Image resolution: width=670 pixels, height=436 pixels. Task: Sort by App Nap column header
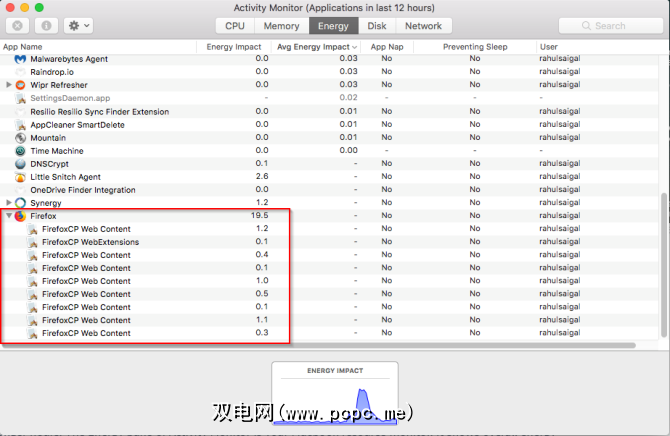pyautogui.click(x=387, y=47)
